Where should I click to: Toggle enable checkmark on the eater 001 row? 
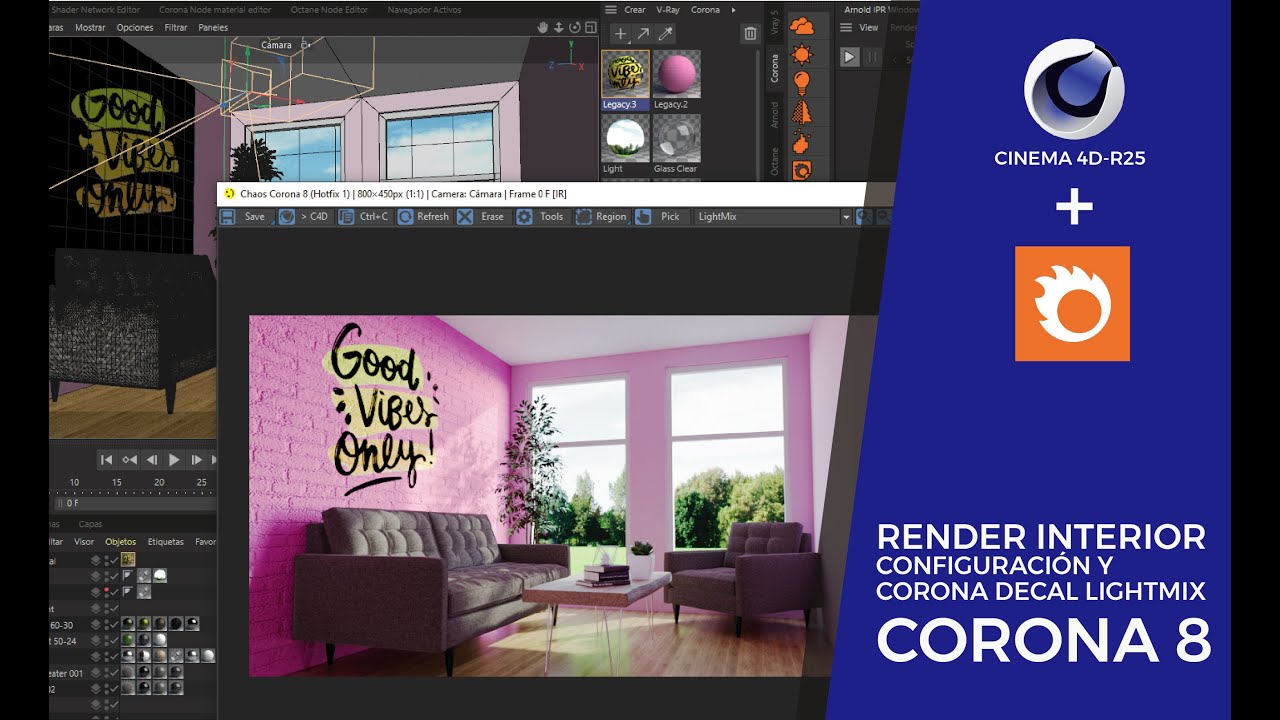114,673
